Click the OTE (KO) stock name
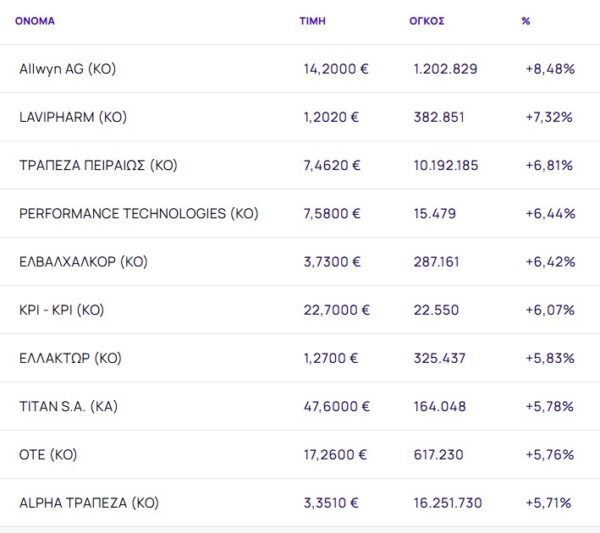600x533 pixels. pyautogui.click(x=48, y=454)
